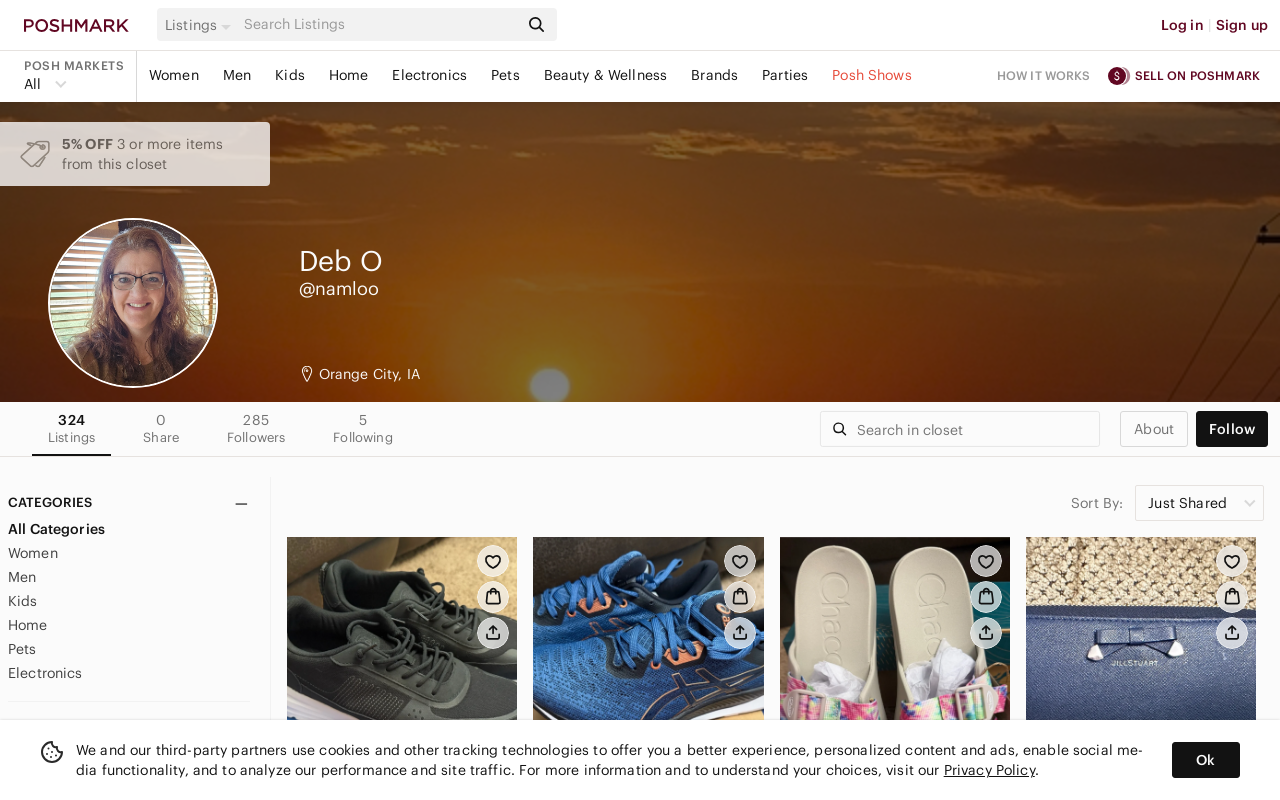Screen dimensions: 1280x800
Task: Click the 5% OFF closet discount banner
Action: point(135,154)
